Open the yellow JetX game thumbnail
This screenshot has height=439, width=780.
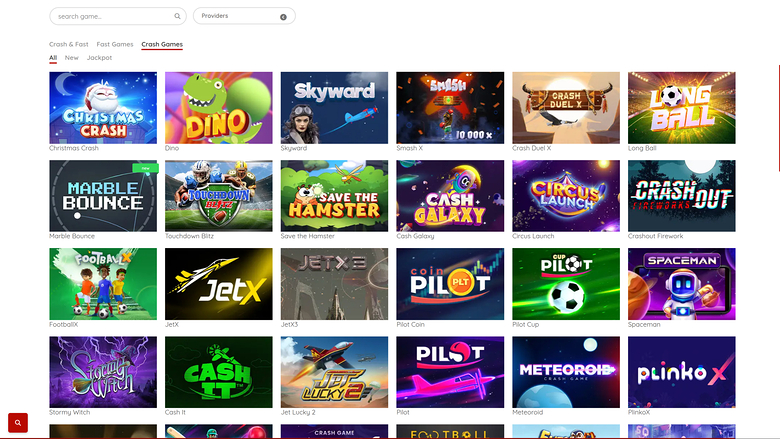(219, 284)
